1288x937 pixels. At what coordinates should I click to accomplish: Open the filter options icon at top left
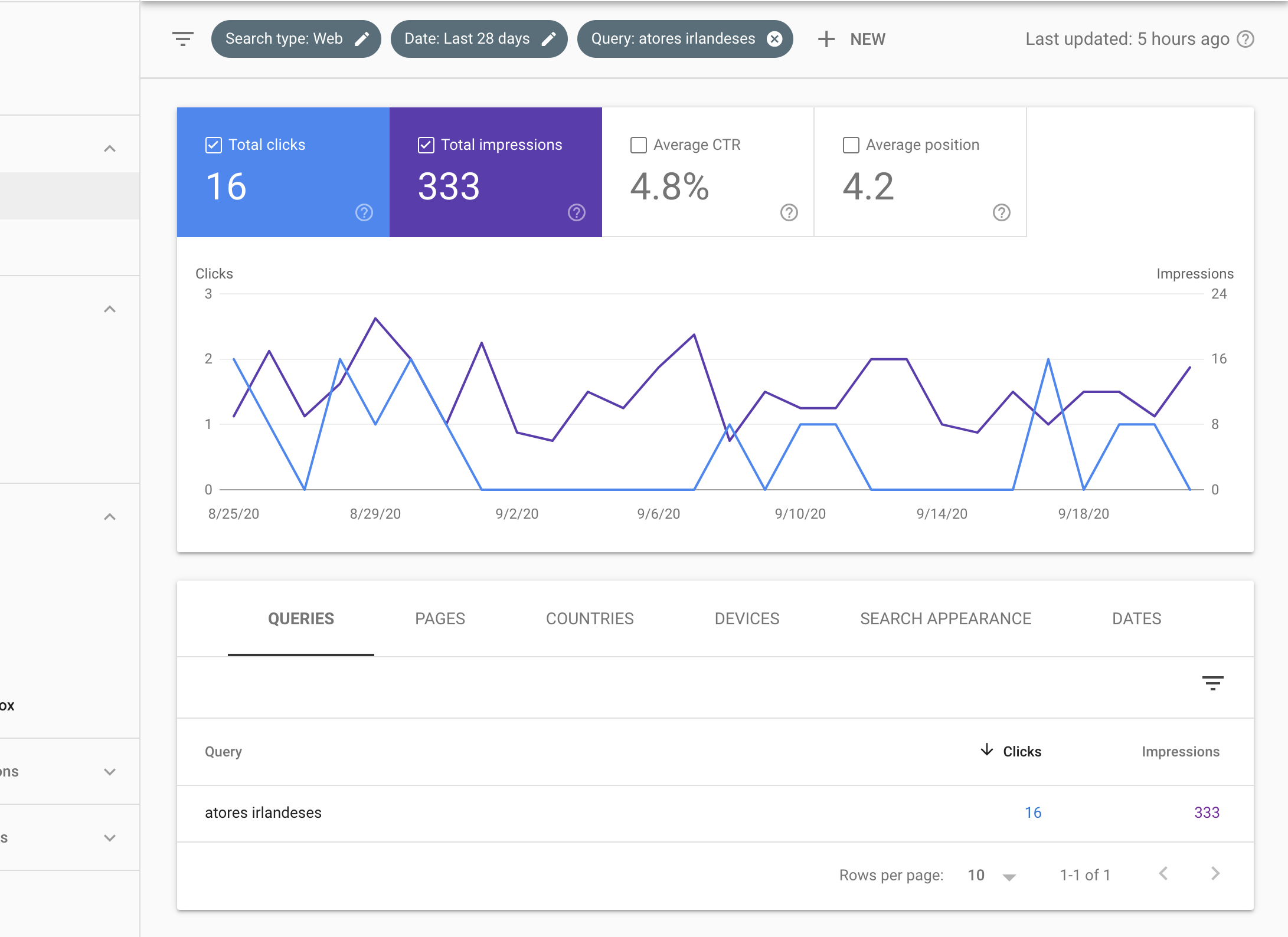[182, 39]
